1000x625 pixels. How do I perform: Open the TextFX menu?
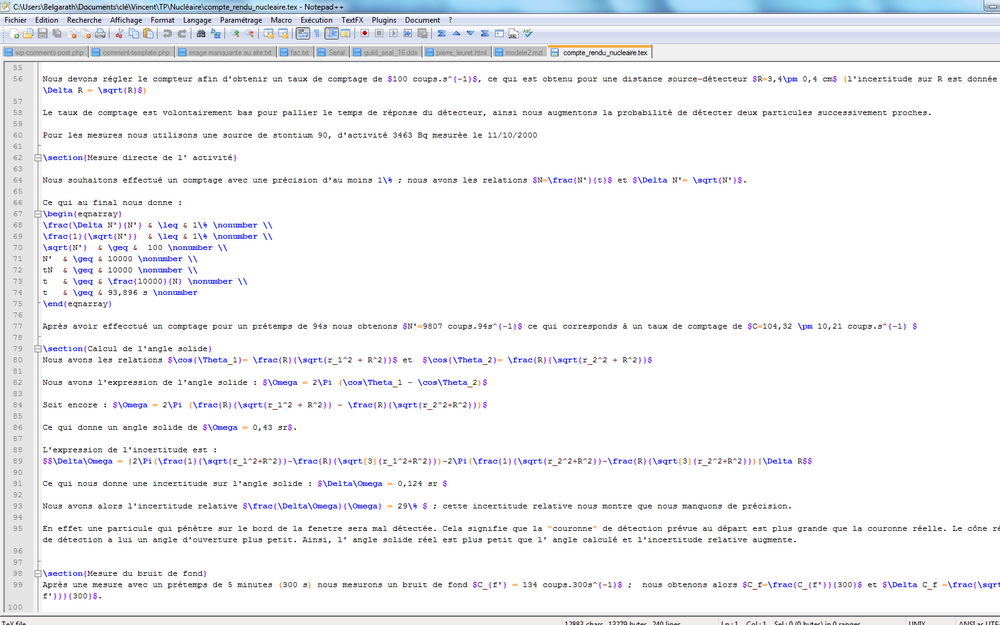tap(352, 19)
